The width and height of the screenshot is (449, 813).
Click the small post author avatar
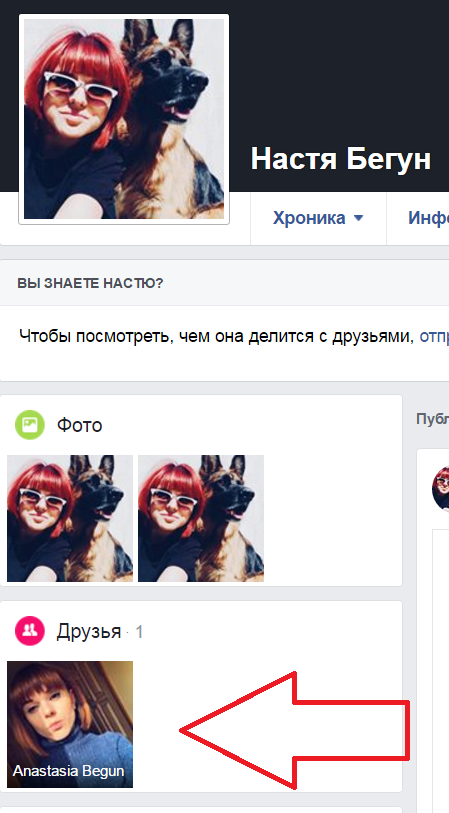(440, 488)
